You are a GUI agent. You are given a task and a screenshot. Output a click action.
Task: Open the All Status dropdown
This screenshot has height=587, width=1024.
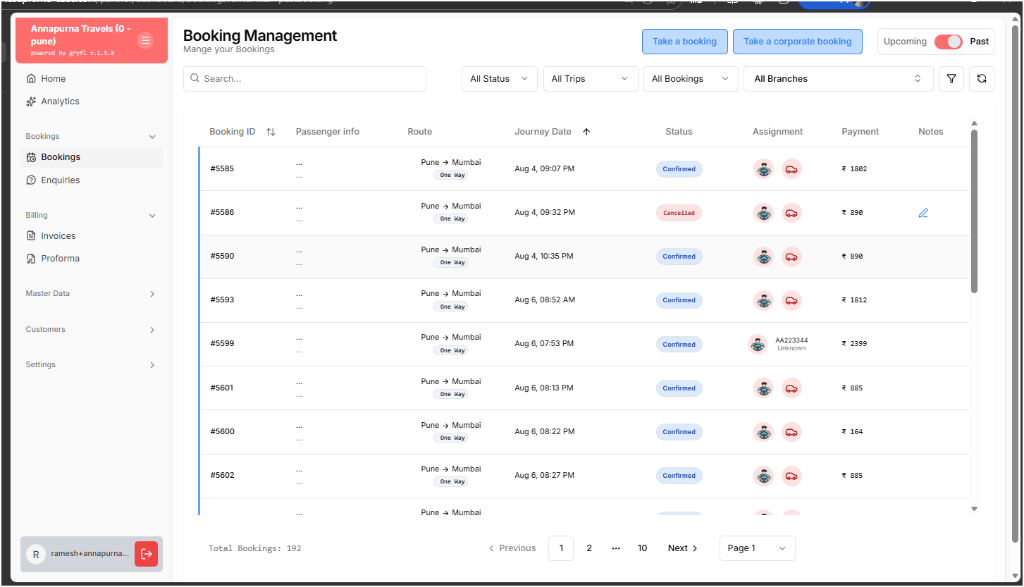click(x=498, y=78)
